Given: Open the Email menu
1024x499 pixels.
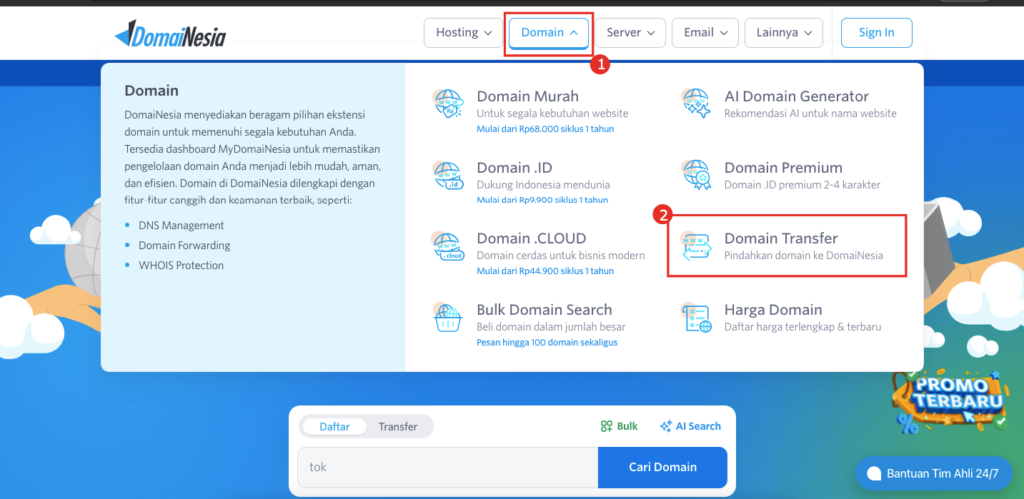Looking at the screenshot, I should pyautogui.click(x=705, y=33).
